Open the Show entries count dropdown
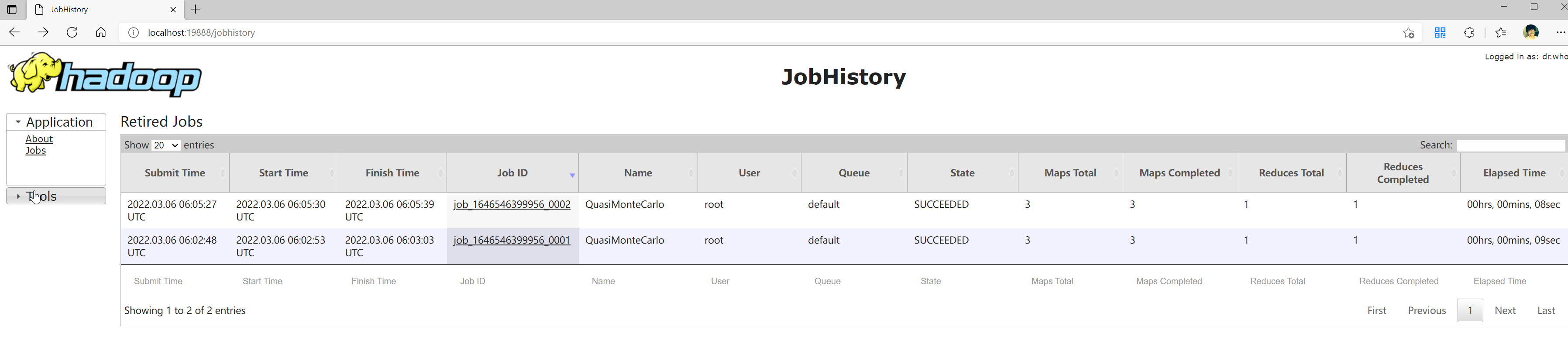 click(165, 145)
